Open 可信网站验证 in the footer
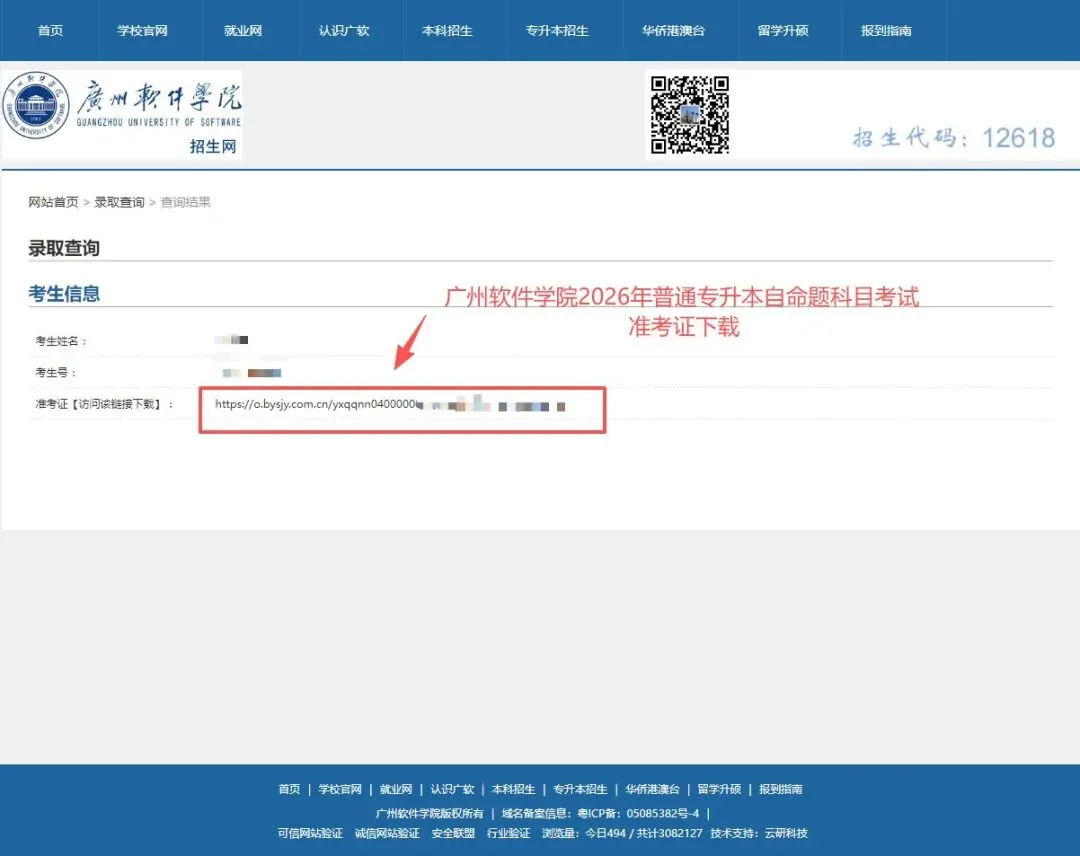 (x=310, y=833)
